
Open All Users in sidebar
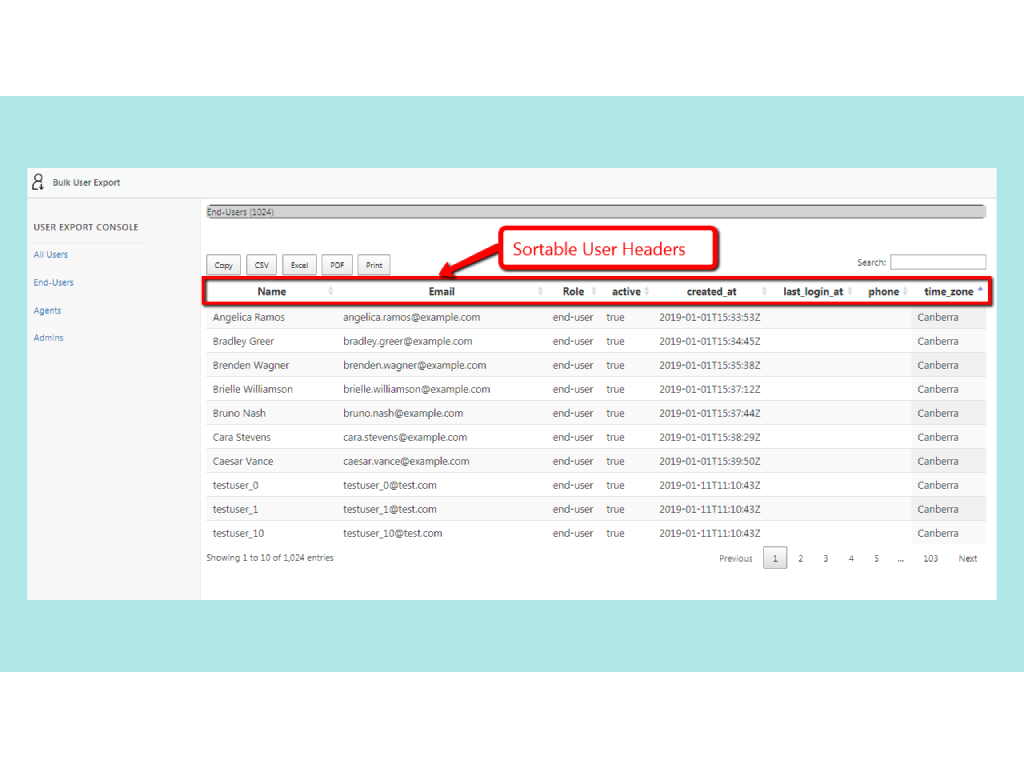(x=51, y=255)
